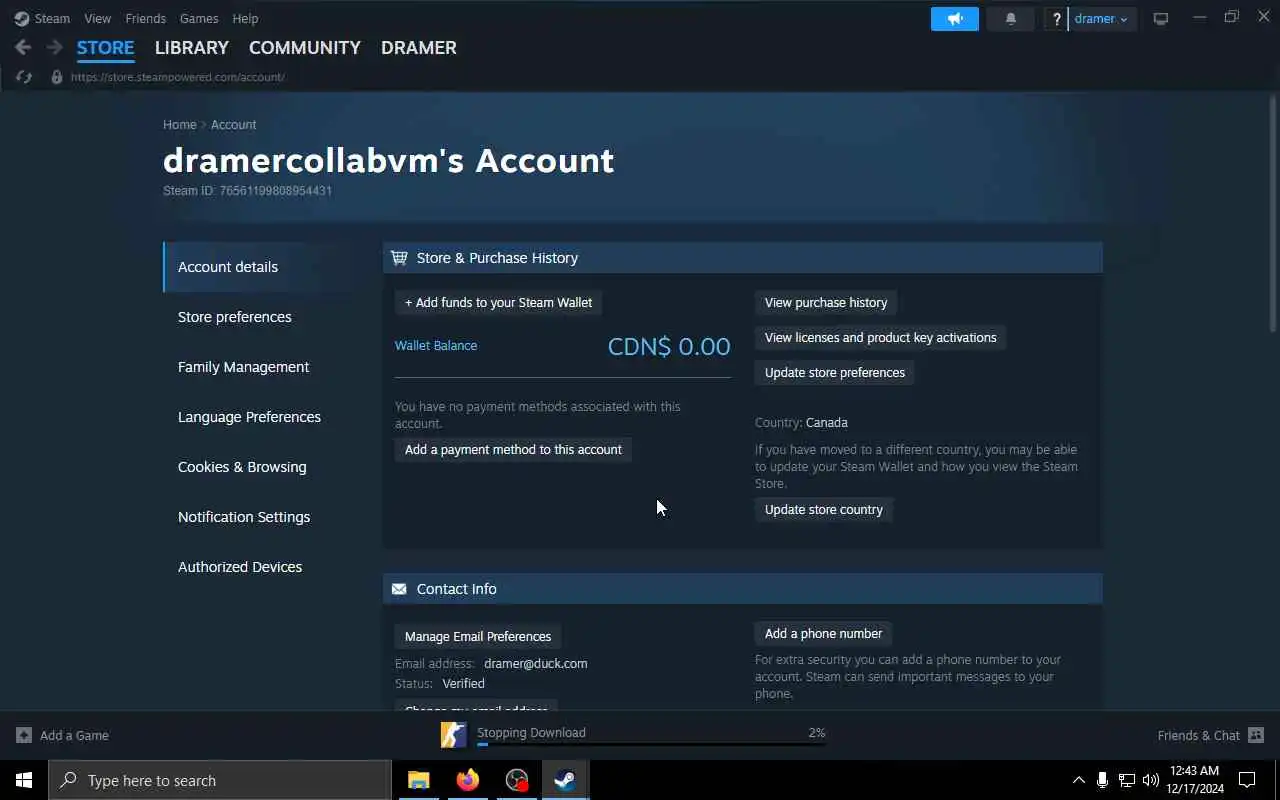The image size is (1280, 800).
Task: Click Add funds to your Steam Wallet
Action: [498, 302]
